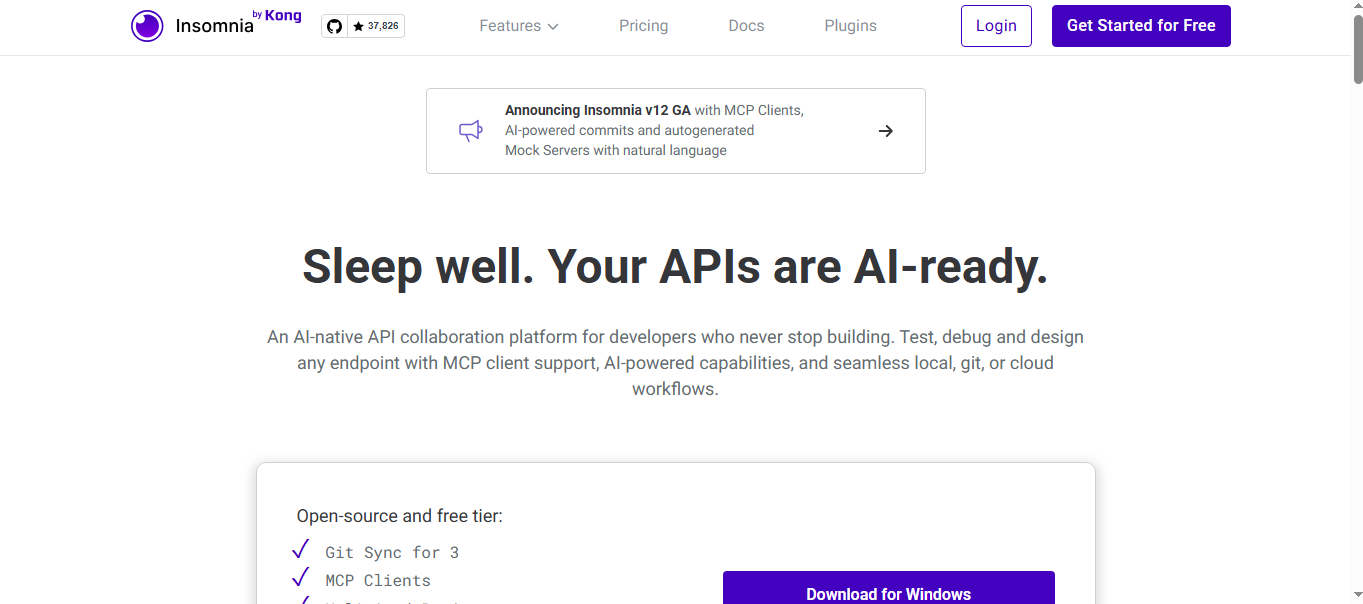Click the Git Sync for 3 text
The image size is (1363, 604).
tap(392, 552)
